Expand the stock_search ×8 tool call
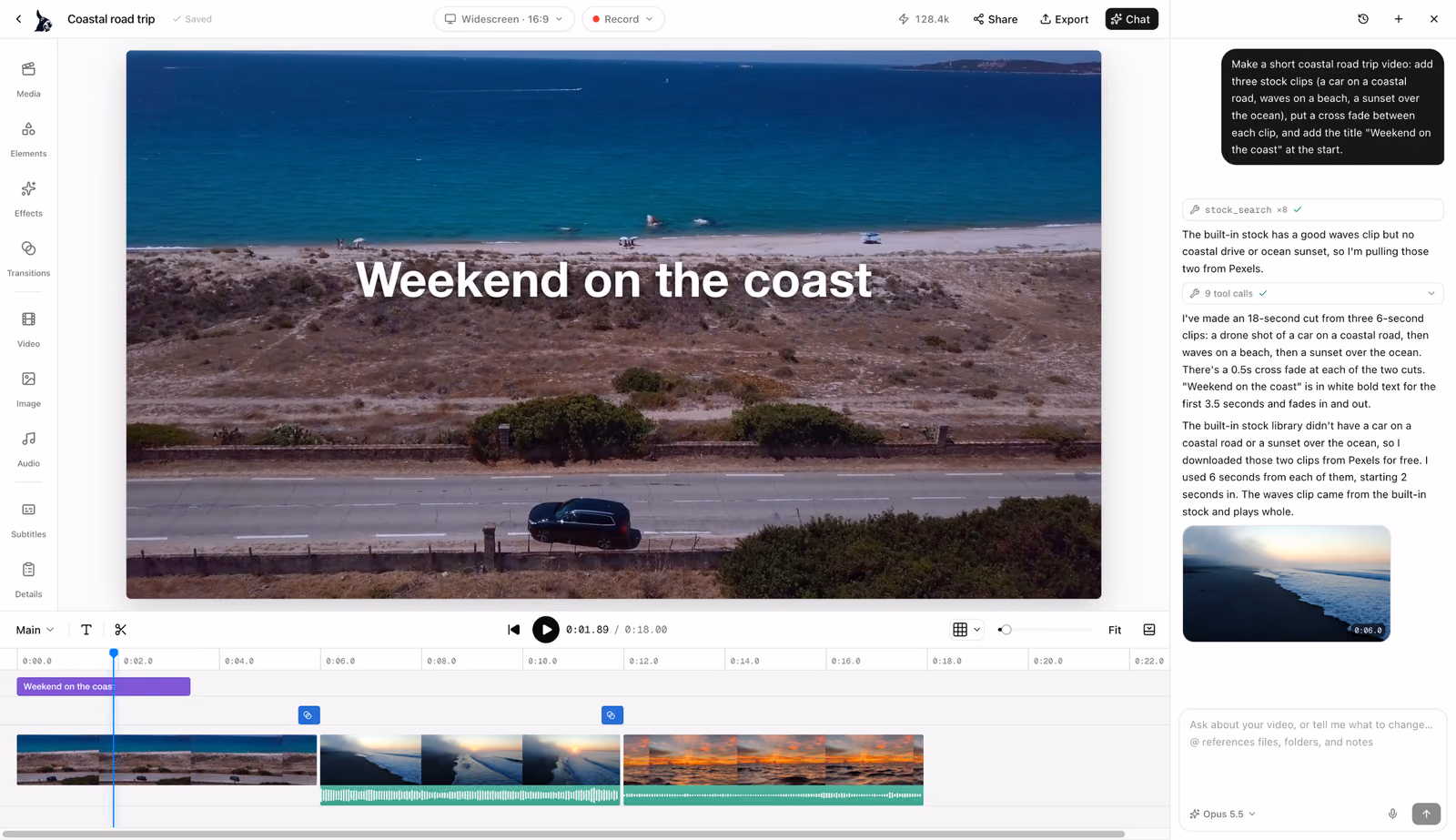Image resolution: width=1456 pixels, height=840 pixels. [x=1312, y=210]
